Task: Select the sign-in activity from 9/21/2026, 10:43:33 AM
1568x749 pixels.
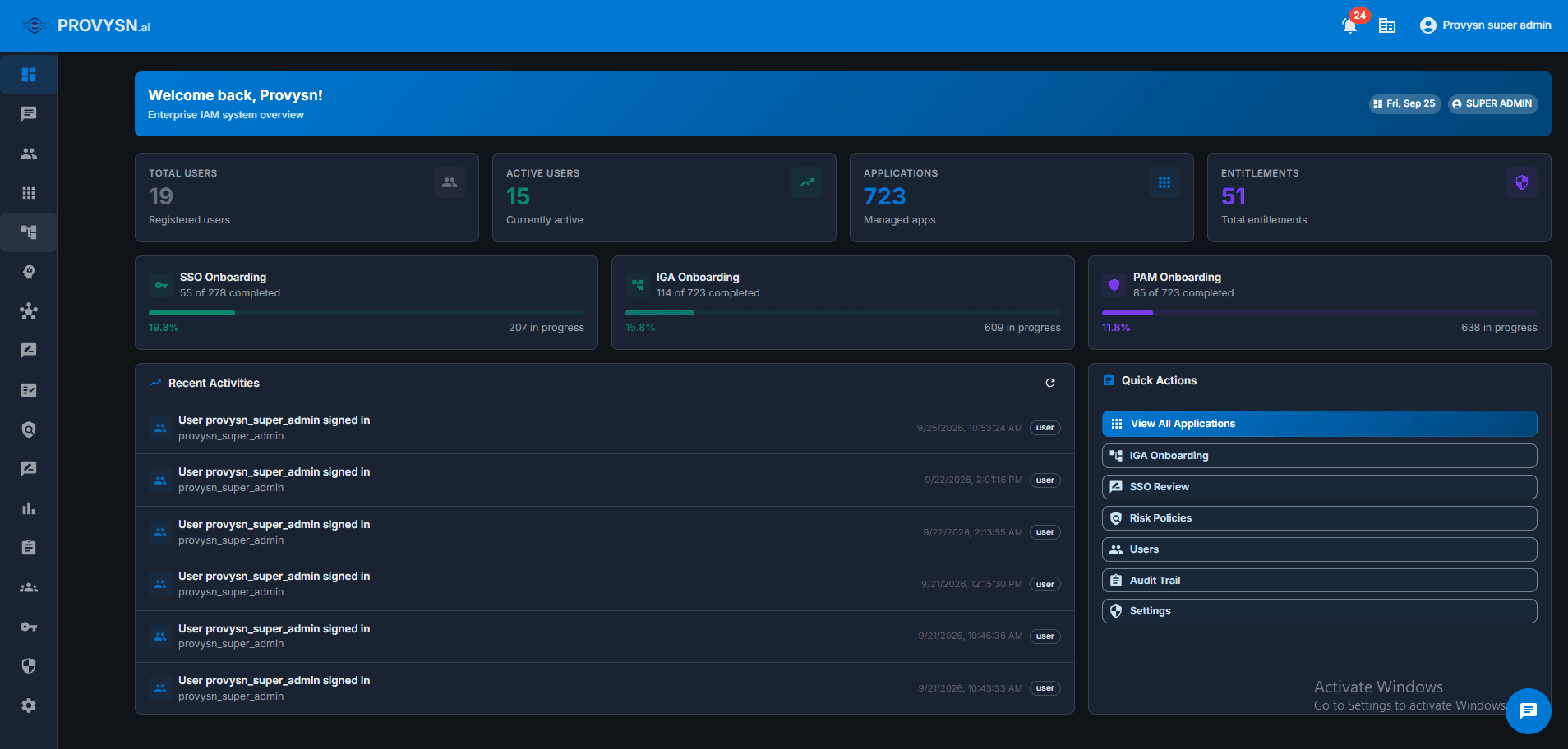Action: (x=605, y=688)
